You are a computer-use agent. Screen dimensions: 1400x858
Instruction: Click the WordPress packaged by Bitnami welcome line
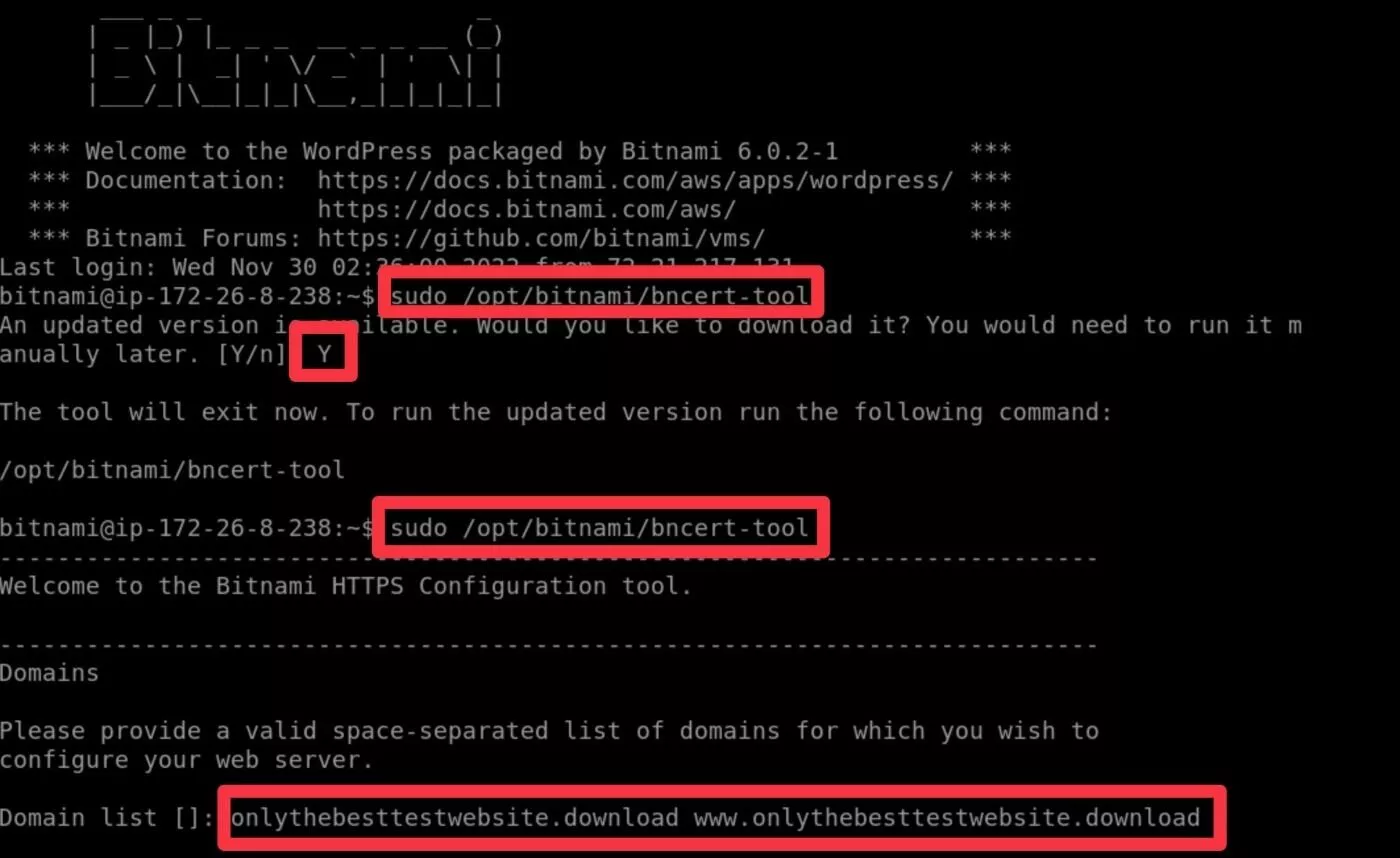(460, 152)
